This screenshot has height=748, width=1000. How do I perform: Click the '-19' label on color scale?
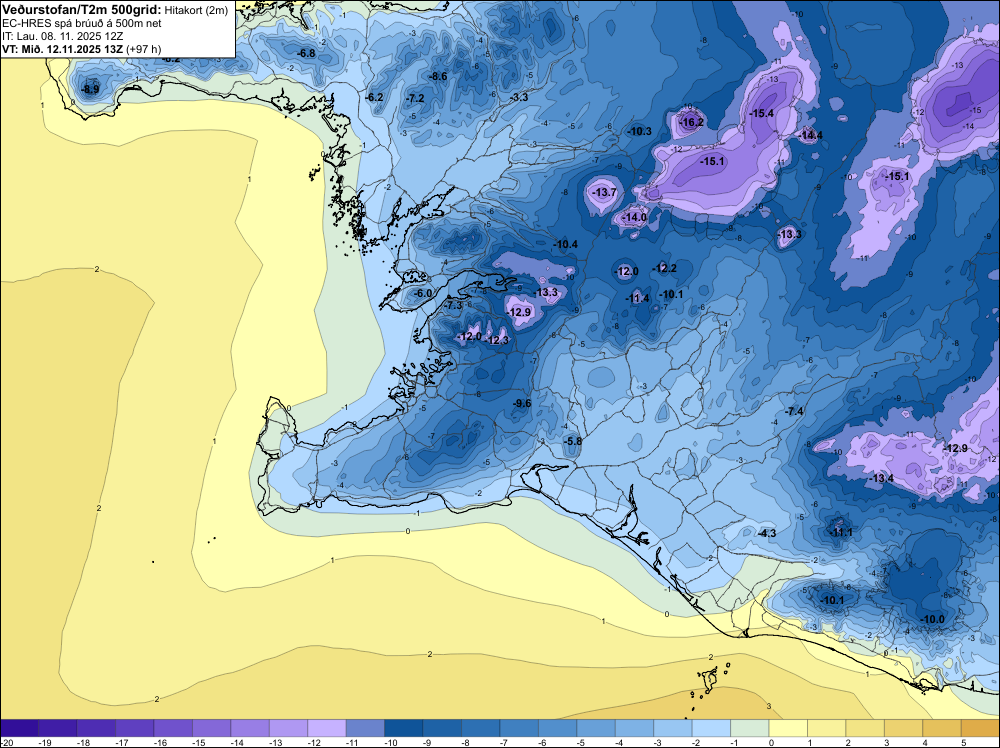tap(45, 742)
